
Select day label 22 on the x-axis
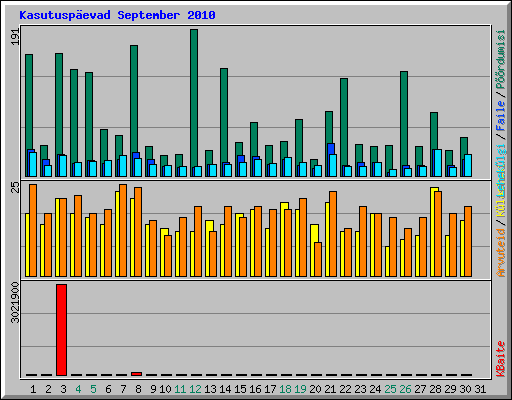click(x=345, y=389)
